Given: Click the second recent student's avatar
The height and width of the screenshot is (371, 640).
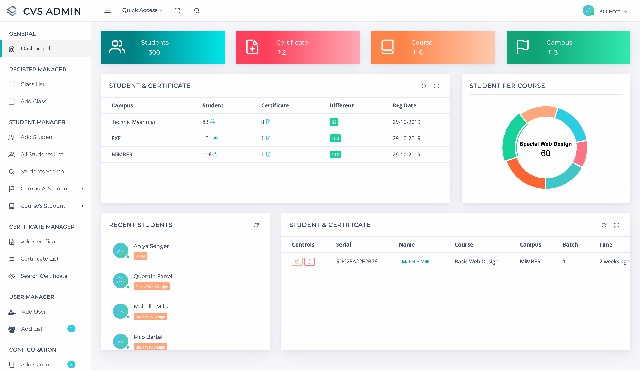Looking at the screenshot, I should click(120, 281).
